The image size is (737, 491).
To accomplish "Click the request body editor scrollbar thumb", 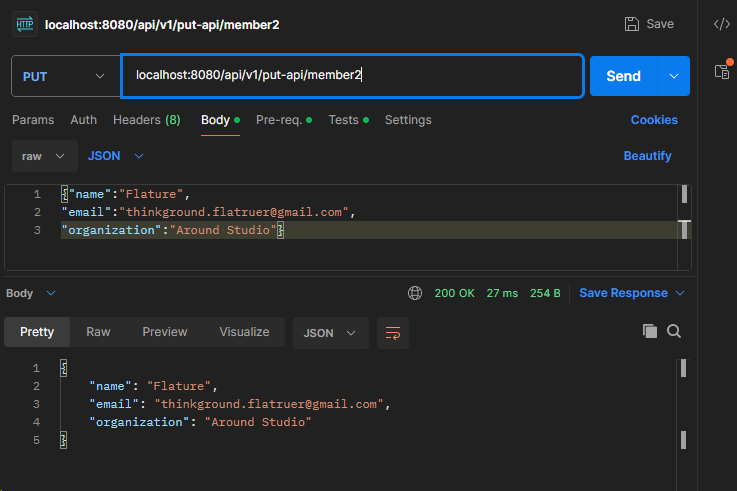I will (684, 194).
